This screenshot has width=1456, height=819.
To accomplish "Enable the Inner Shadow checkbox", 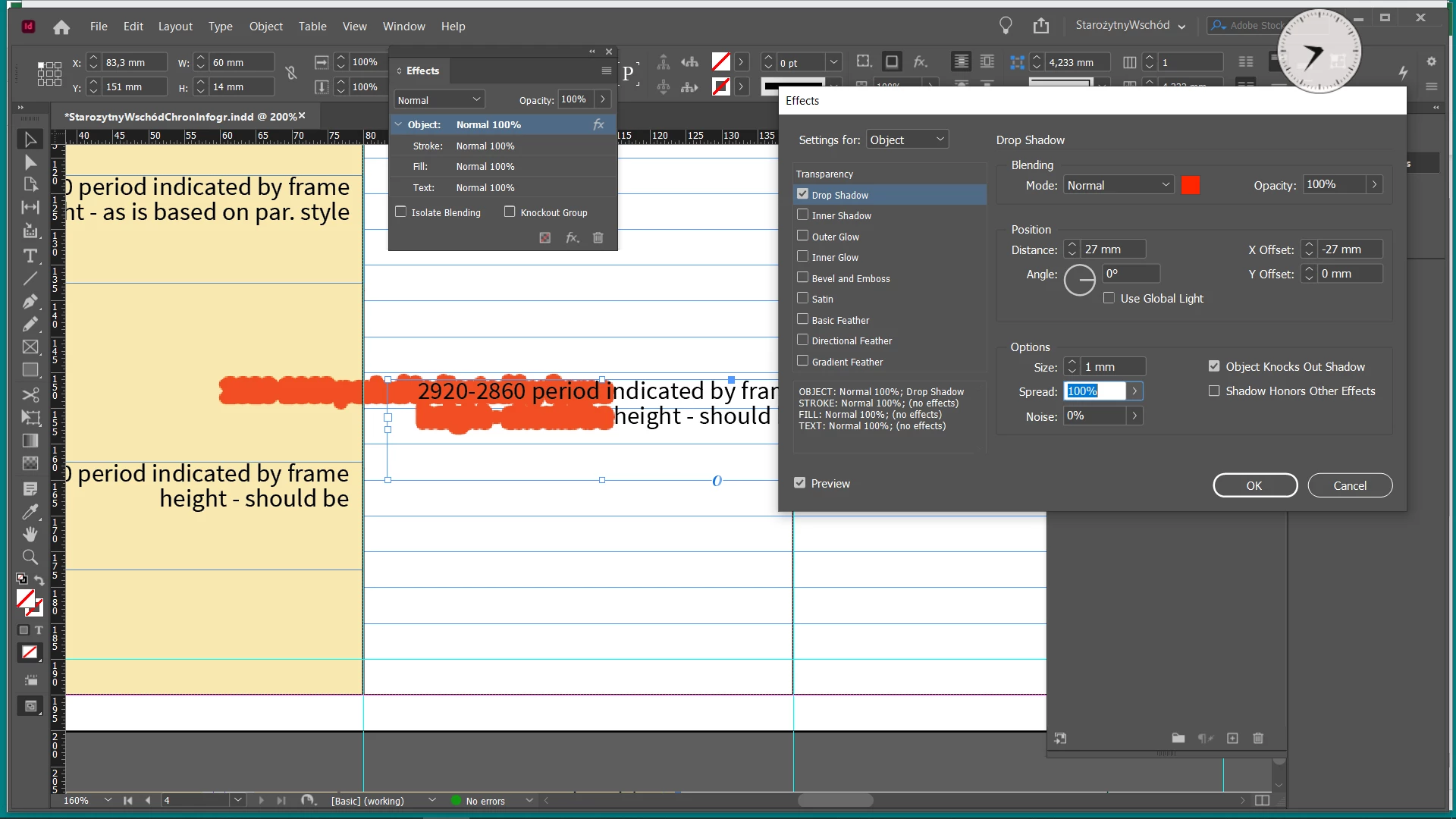I will [802, 215].
